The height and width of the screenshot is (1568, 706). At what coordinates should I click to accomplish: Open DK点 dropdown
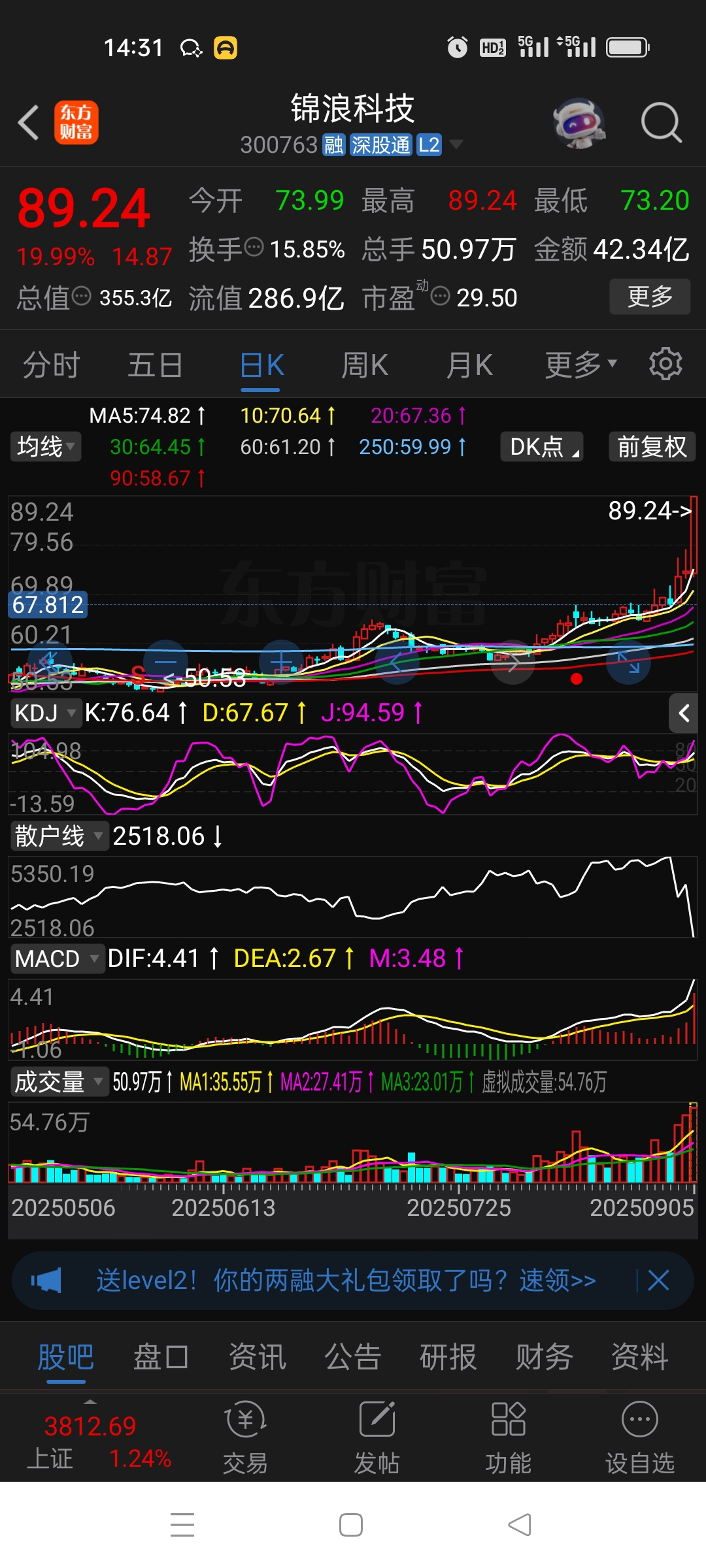point(542,447)
